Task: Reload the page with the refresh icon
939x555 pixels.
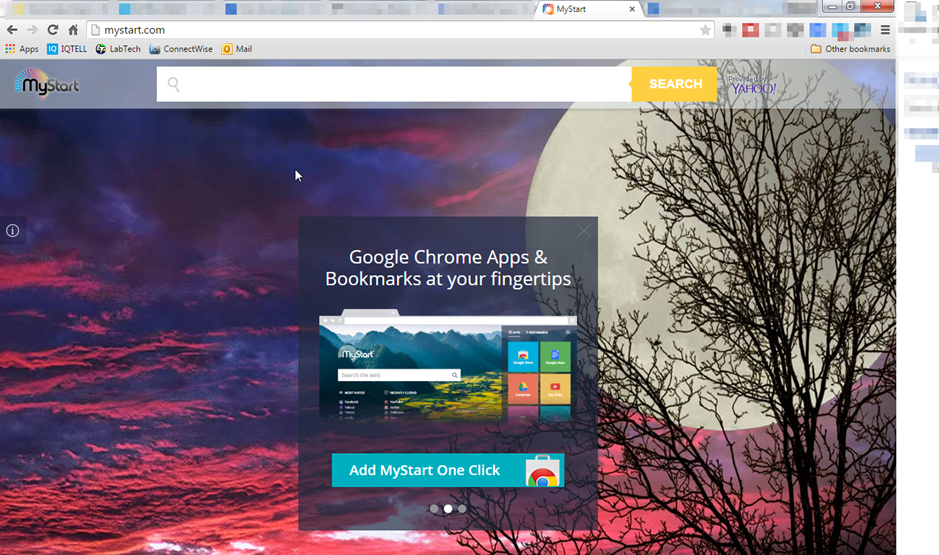Action: point(53,30)
